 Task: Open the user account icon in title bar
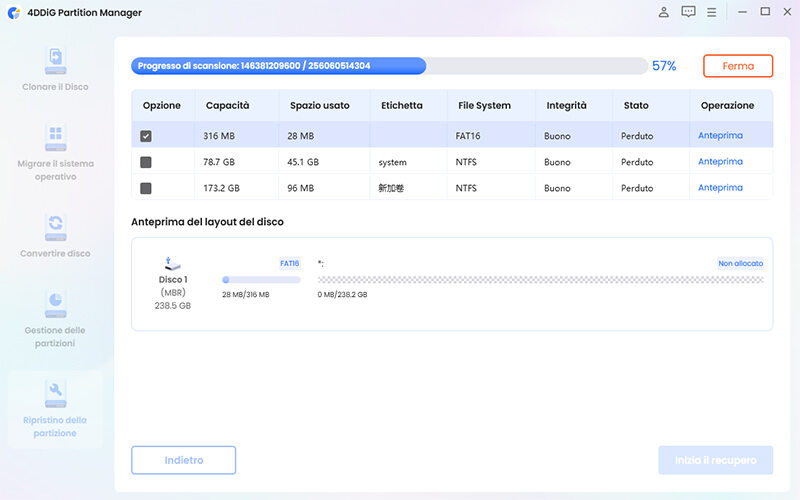coord(664,12)
